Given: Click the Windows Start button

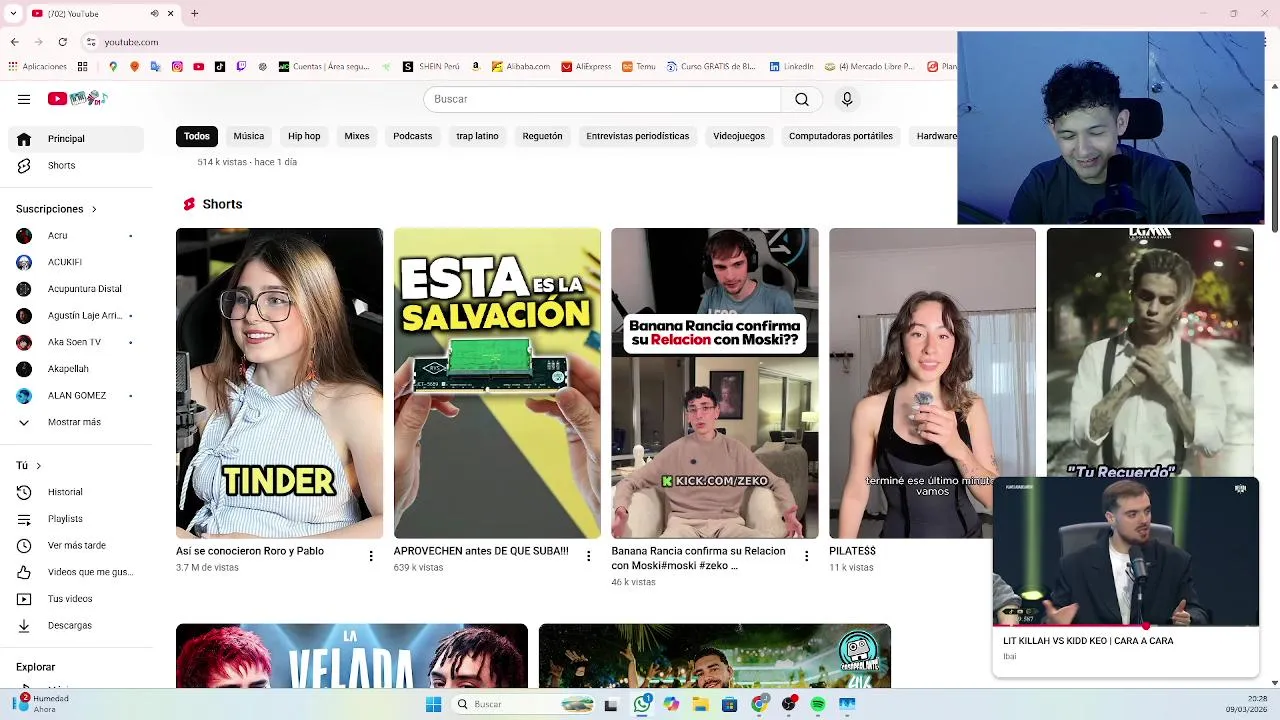Looking at the screenshot, I should (433, 704).
